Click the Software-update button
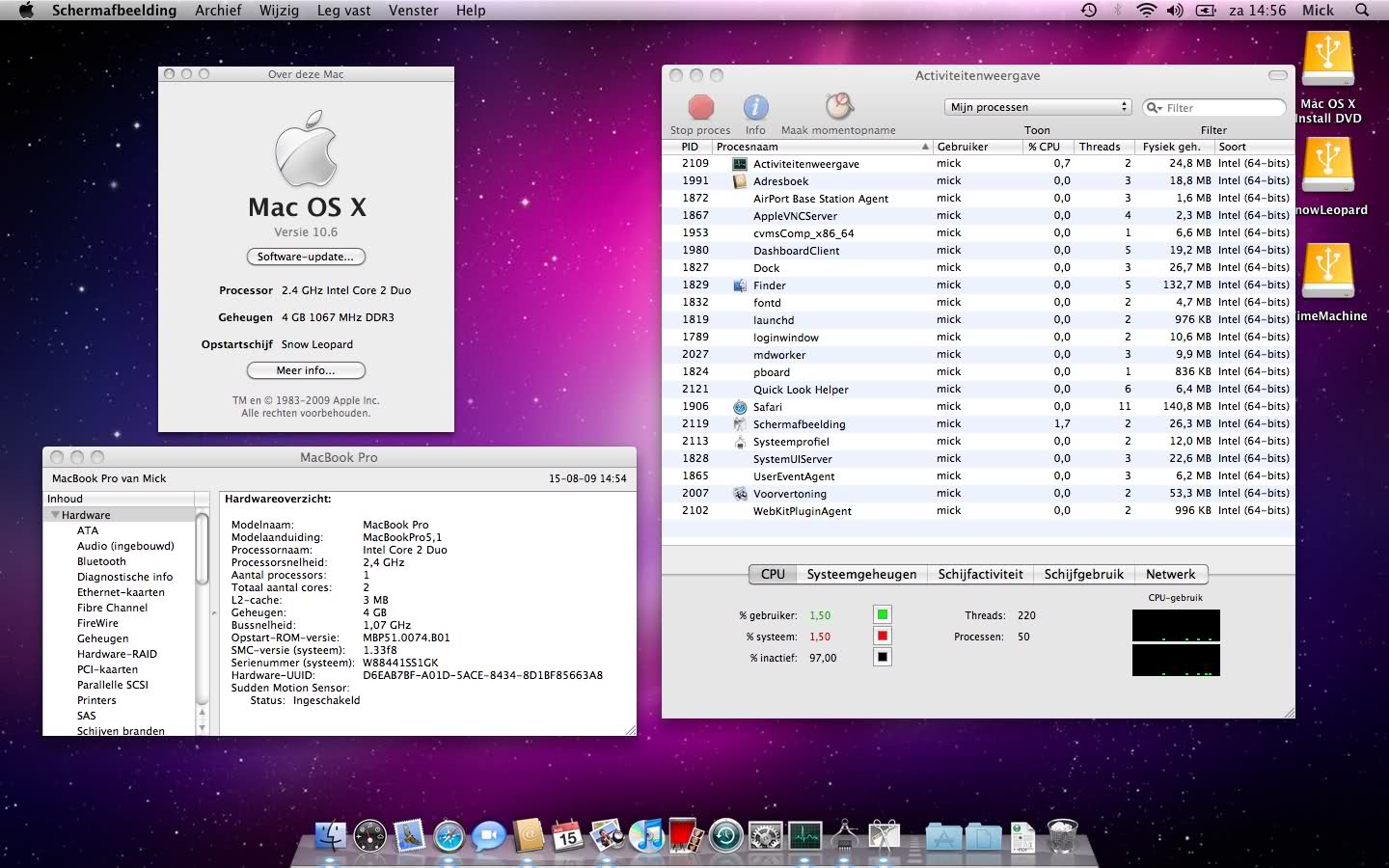 306,257
